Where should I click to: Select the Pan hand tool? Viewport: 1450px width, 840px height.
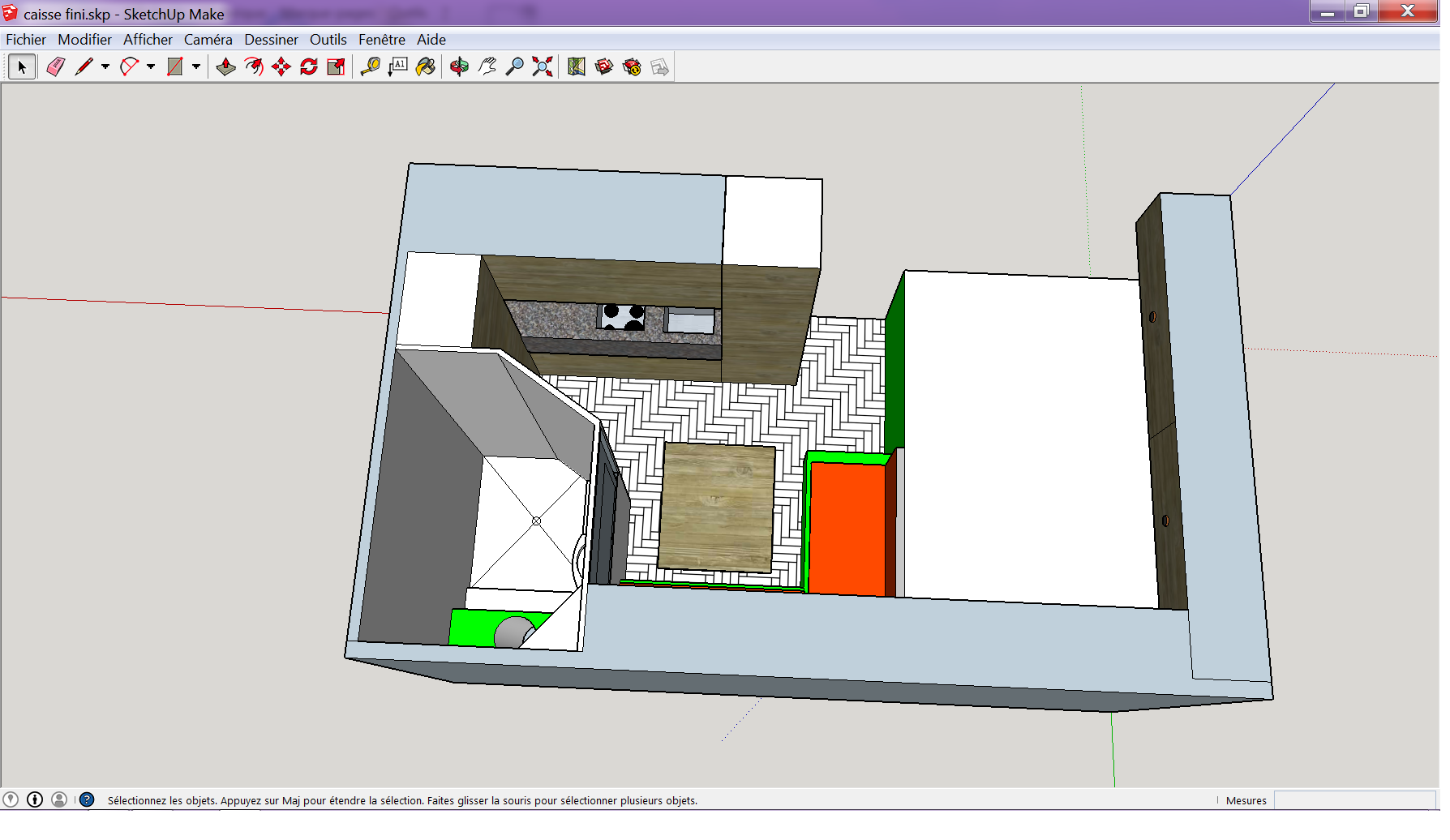pos(487,67)
